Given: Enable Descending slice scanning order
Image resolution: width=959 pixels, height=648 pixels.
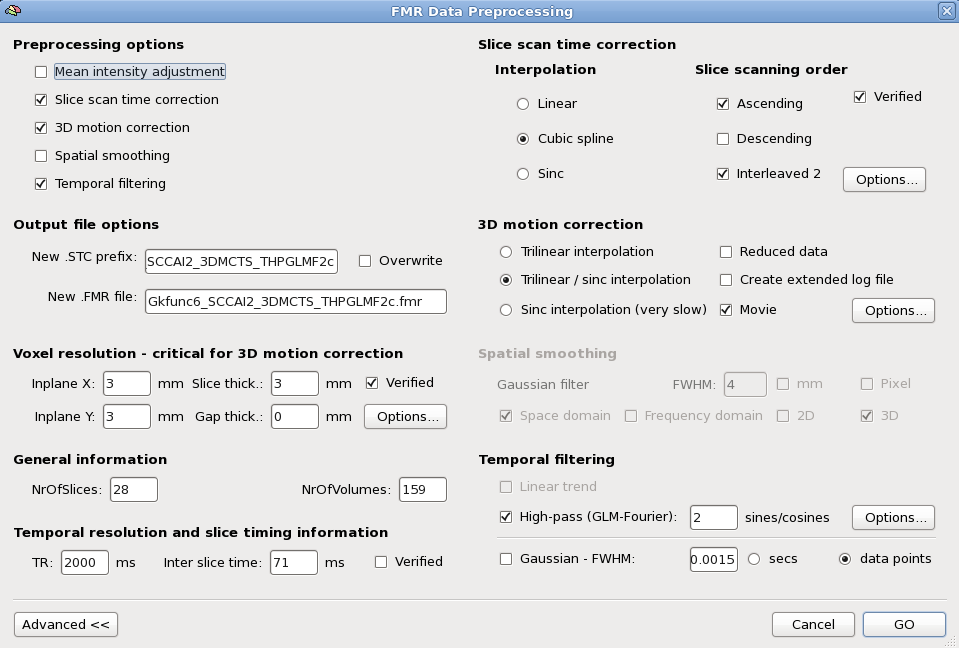Looking at the screenshot, I should click(x=722, y=138).
